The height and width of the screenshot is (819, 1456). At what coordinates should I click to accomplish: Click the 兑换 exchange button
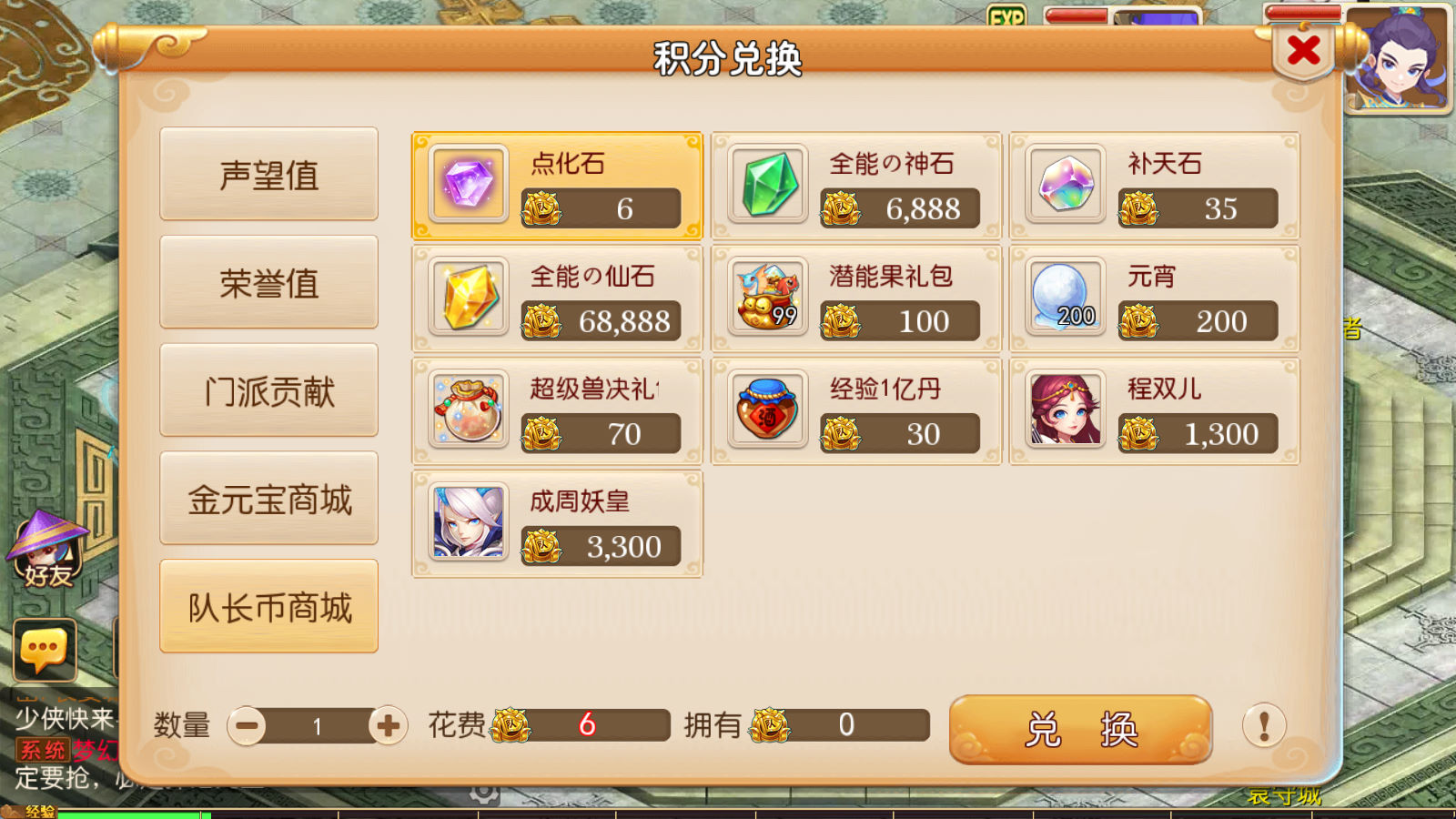click(1080, 729)
